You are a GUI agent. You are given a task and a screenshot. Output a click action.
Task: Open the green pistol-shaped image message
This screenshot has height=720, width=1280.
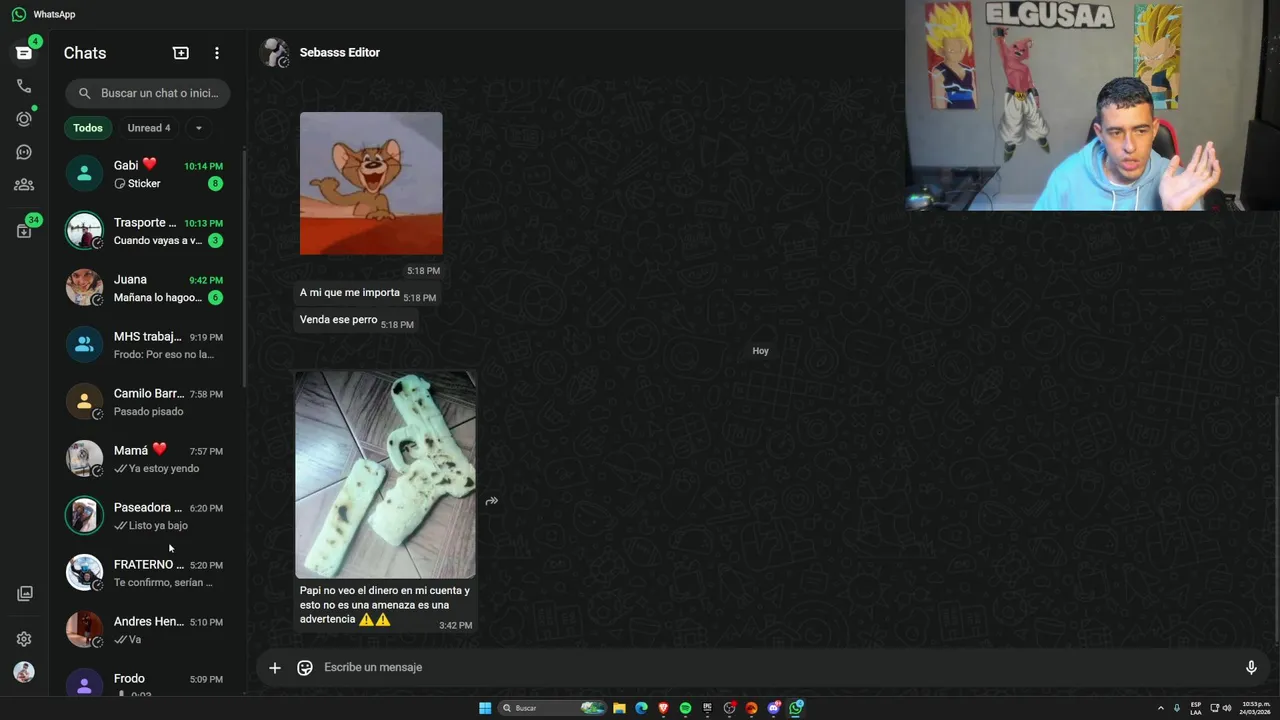click(385, 475)
